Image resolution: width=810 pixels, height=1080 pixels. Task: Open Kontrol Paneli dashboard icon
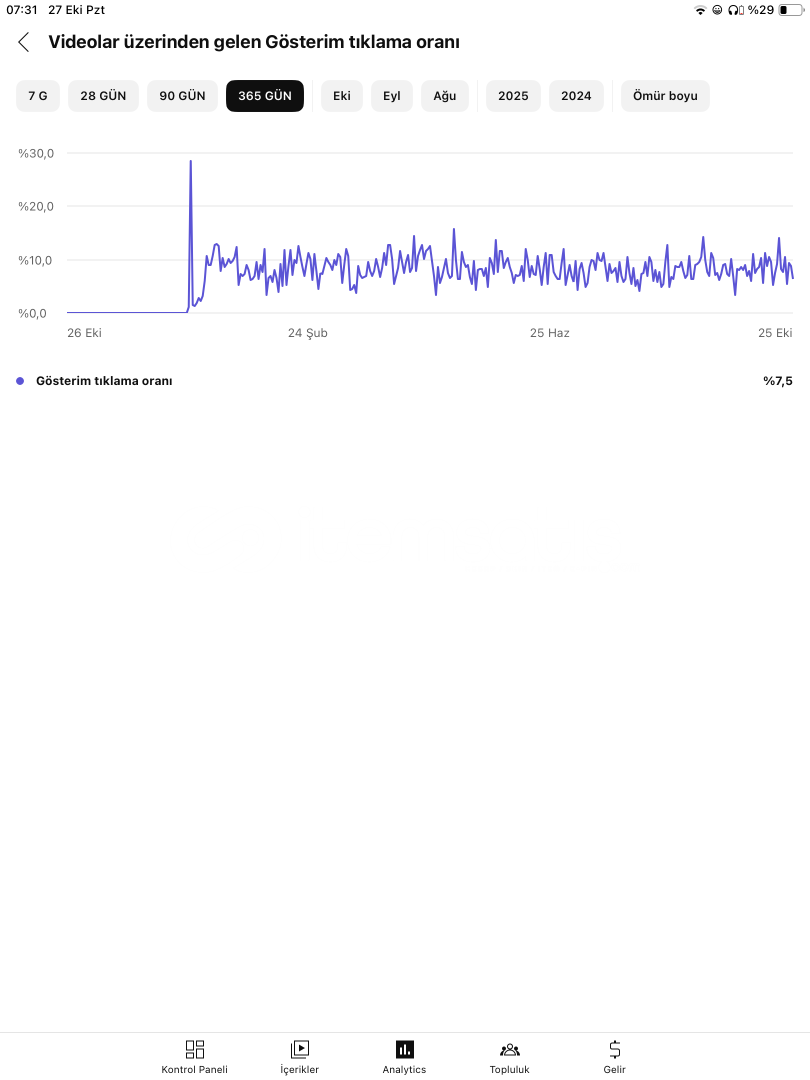click(195, 1049)
